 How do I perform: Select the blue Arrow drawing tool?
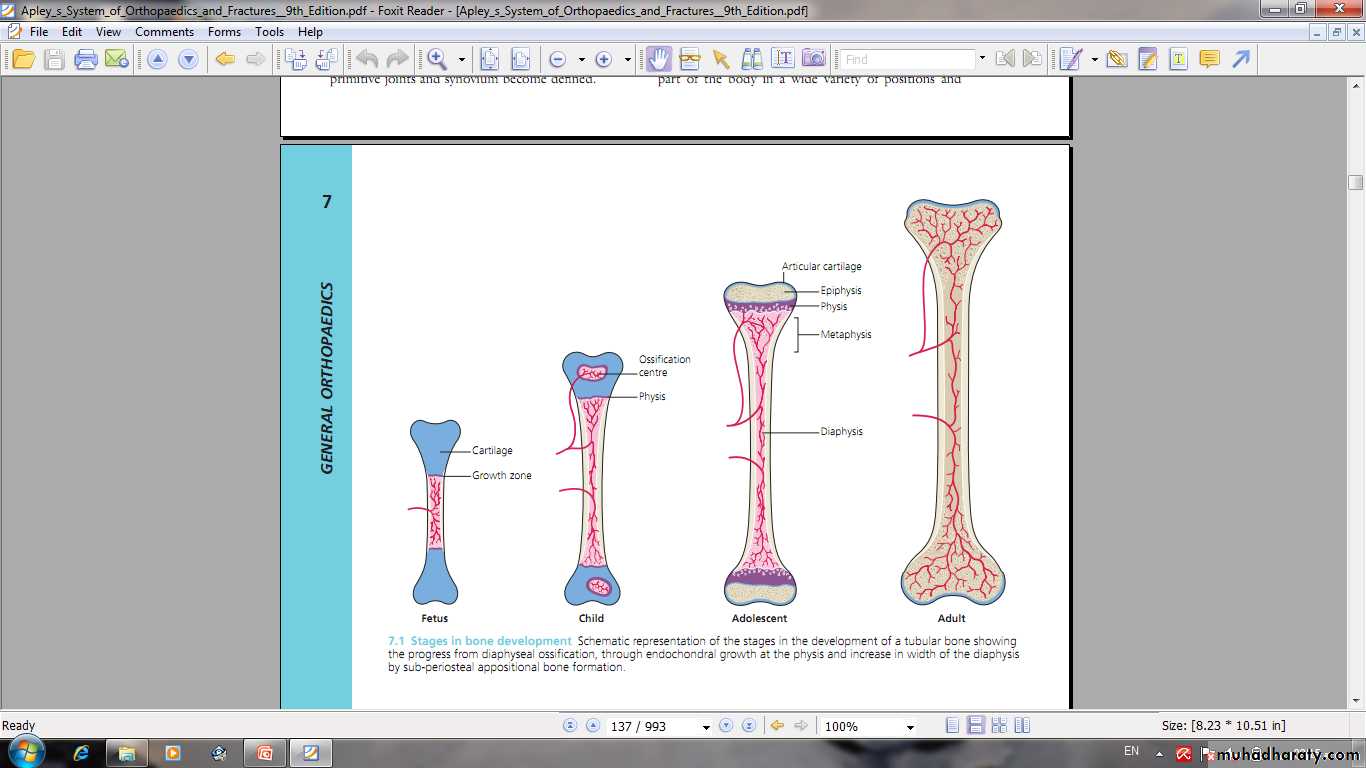coord(1241,59)
